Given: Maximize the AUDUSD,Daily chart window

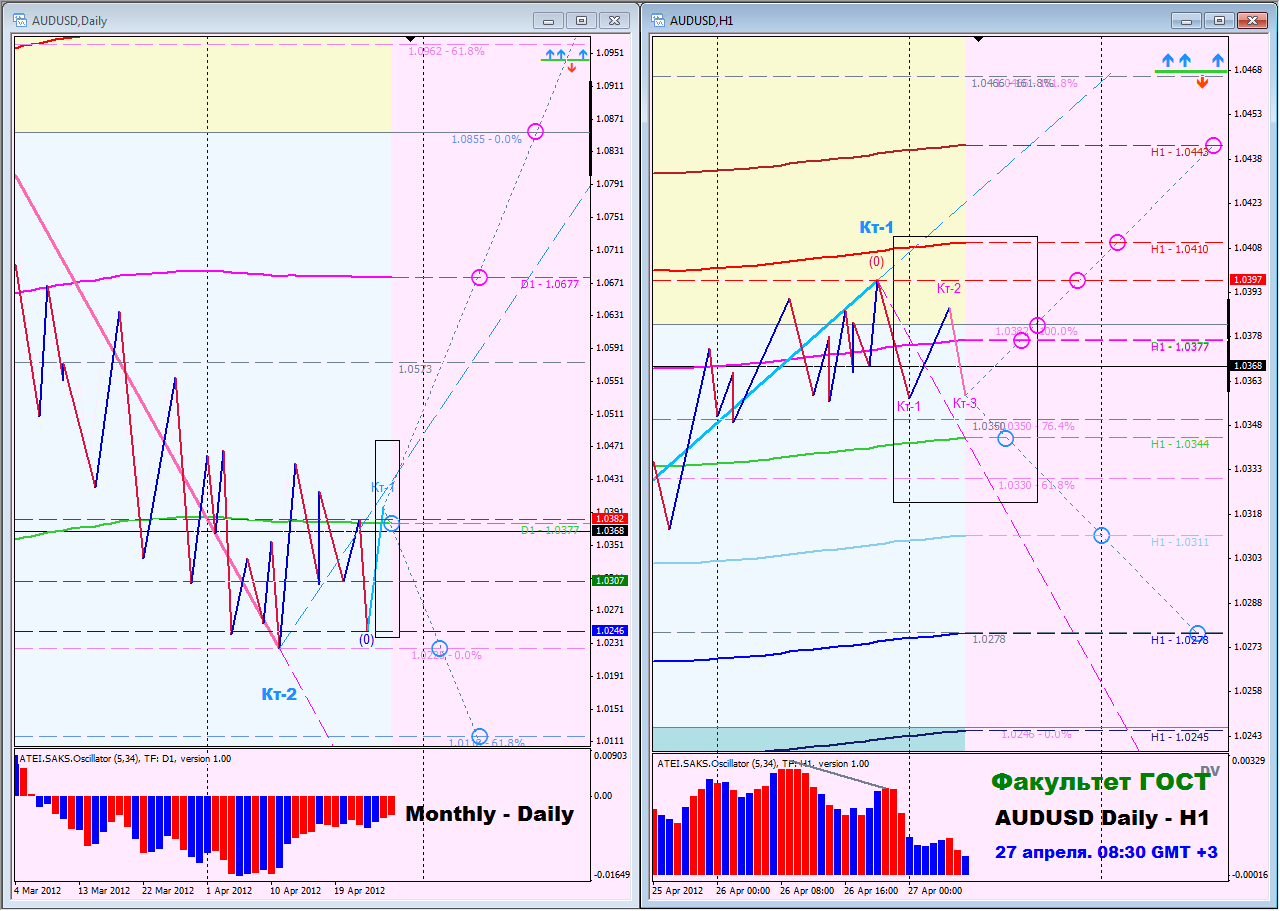Looking at the screenshot, I should [581, 20].
